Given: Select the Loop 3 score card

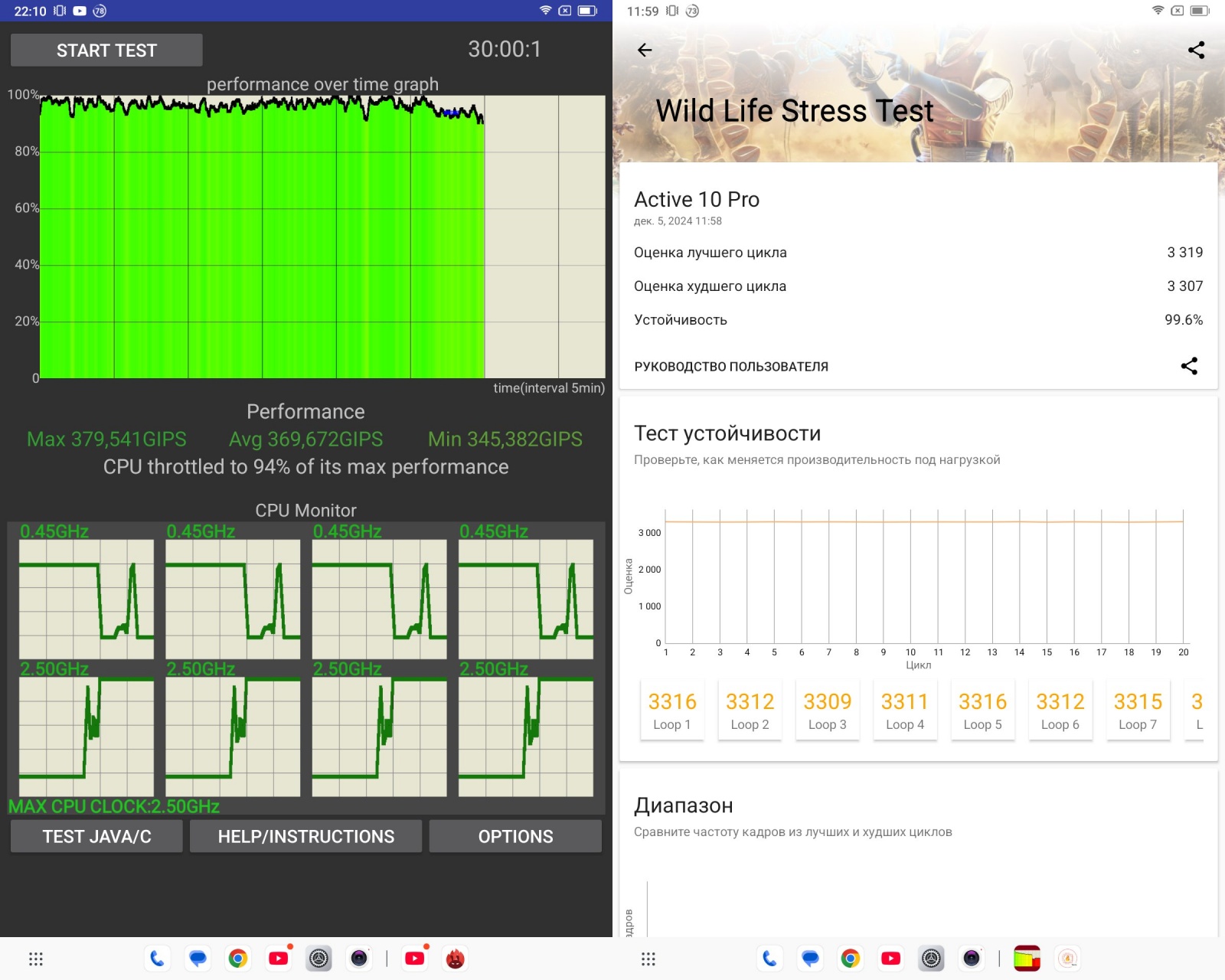Looking at the screenshot, I should tap(828, 710).
